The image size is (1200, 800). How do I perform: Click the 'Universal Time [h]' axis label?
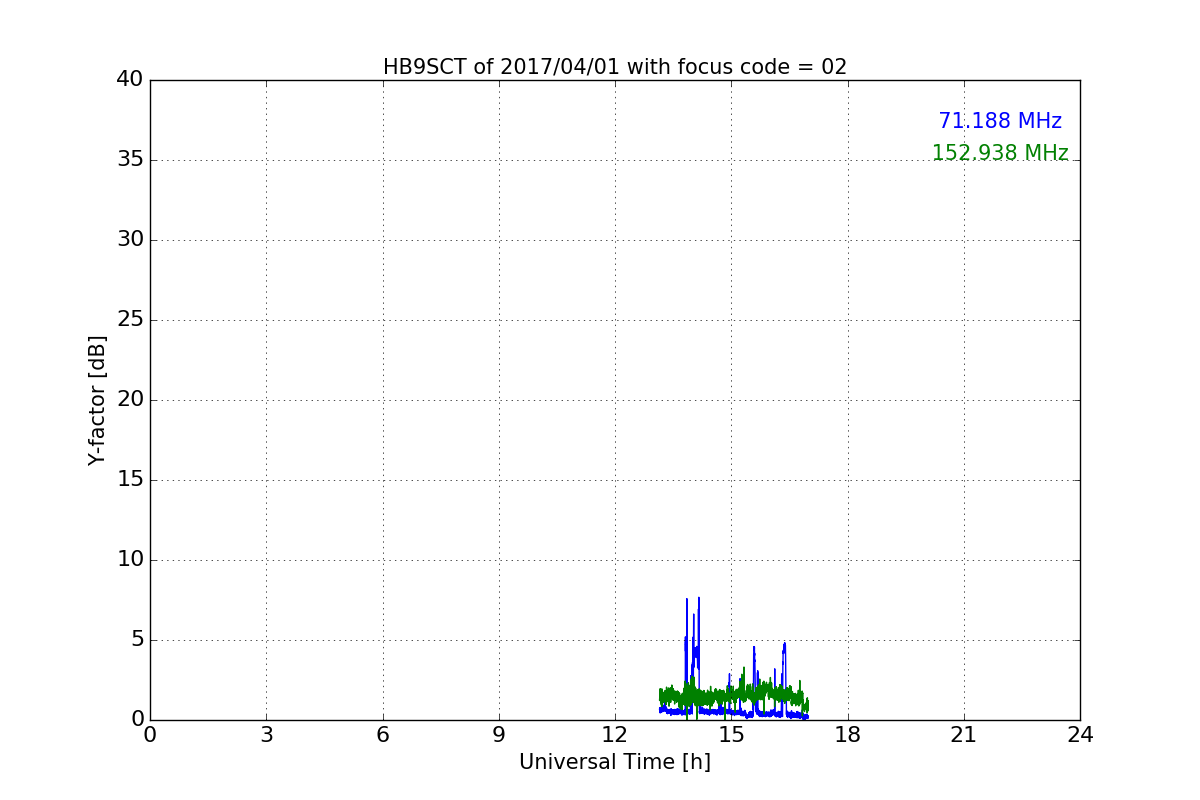[615, 762]
